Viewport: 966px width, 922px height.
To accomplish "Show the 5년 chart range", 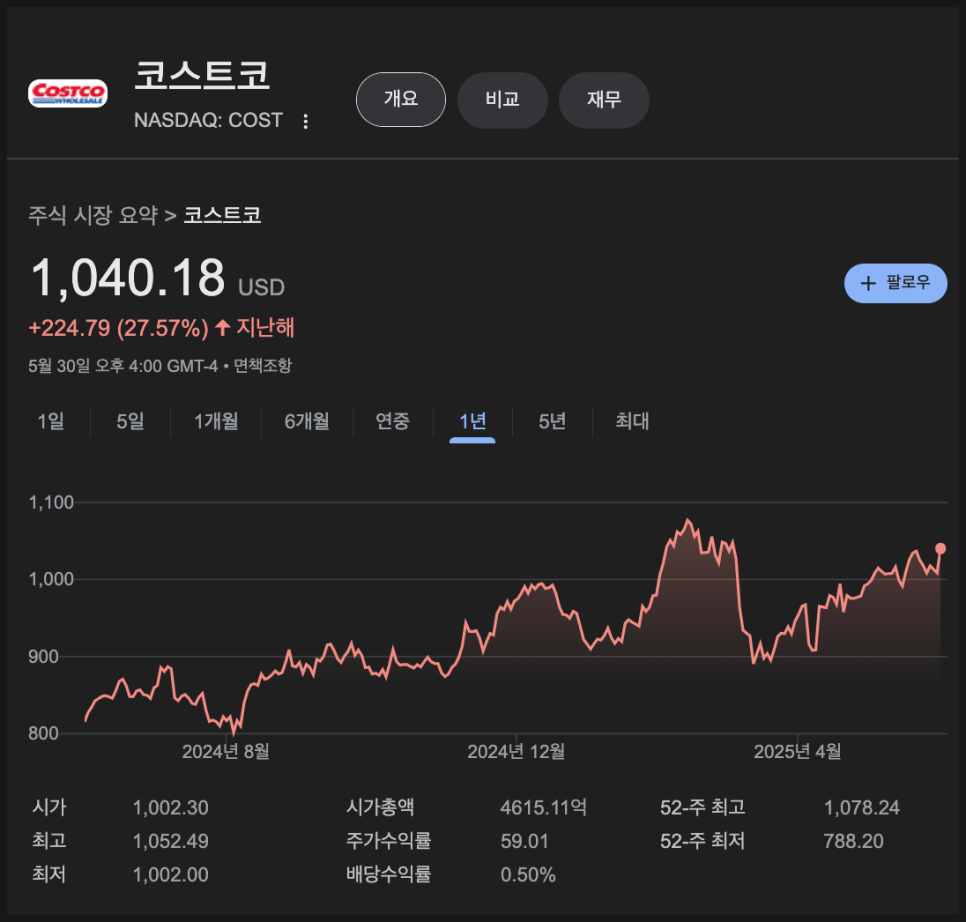I will tap(552, 421).
